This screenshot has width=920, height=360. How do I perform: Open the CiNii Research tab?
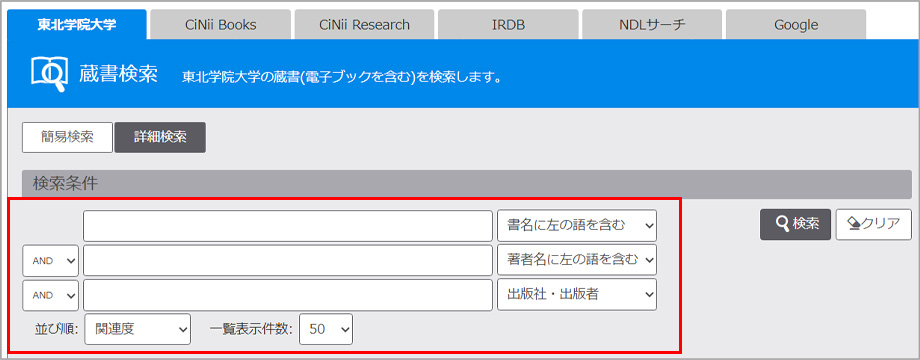point(364,25)
